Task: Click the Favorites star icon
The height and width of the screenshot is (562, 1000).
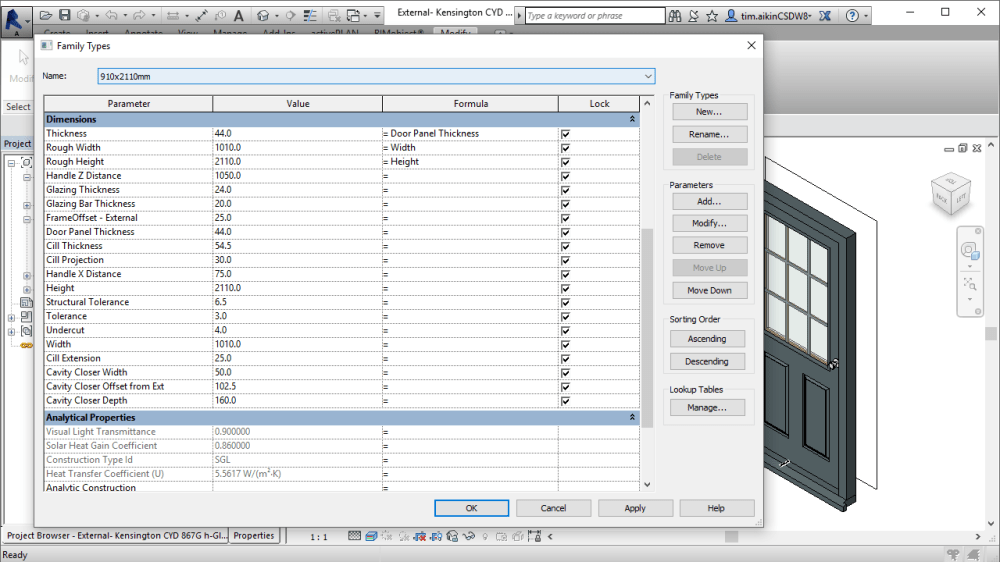Action: pyautogui.click(x=712, y=15)
